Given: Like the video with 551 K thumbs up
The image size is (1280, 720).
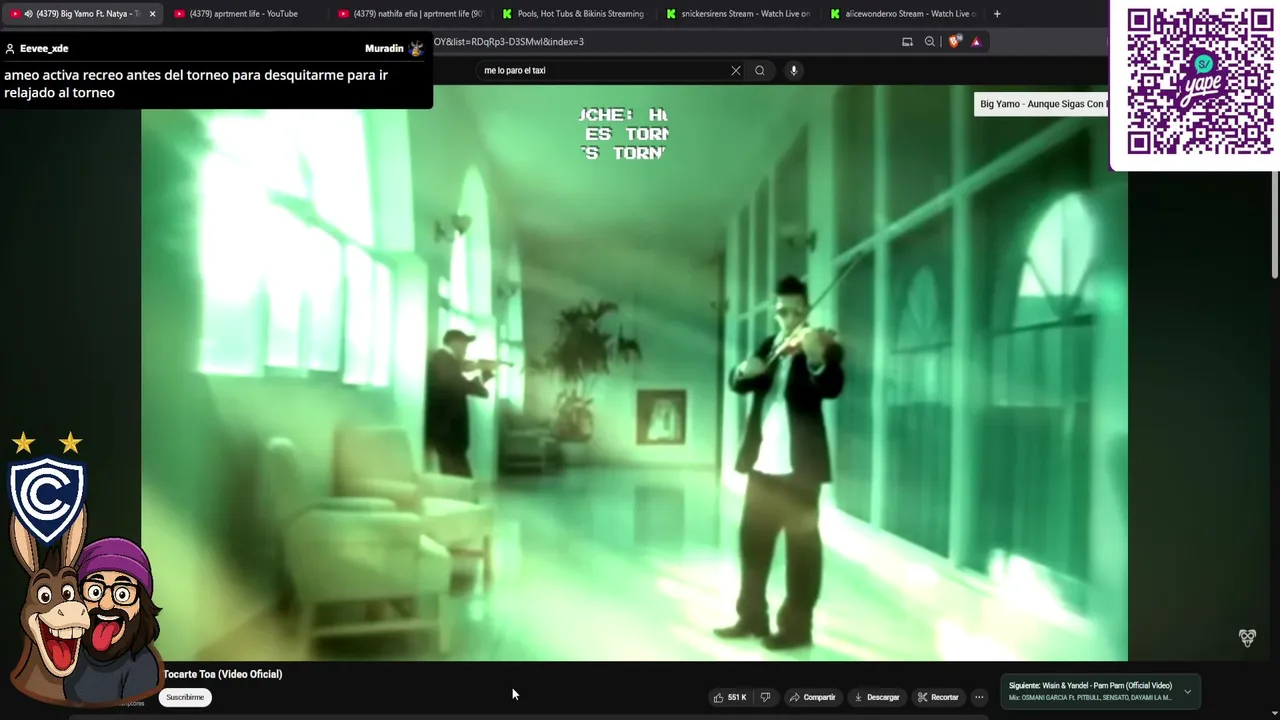Looking at the screenshot, I should [730, 697].
